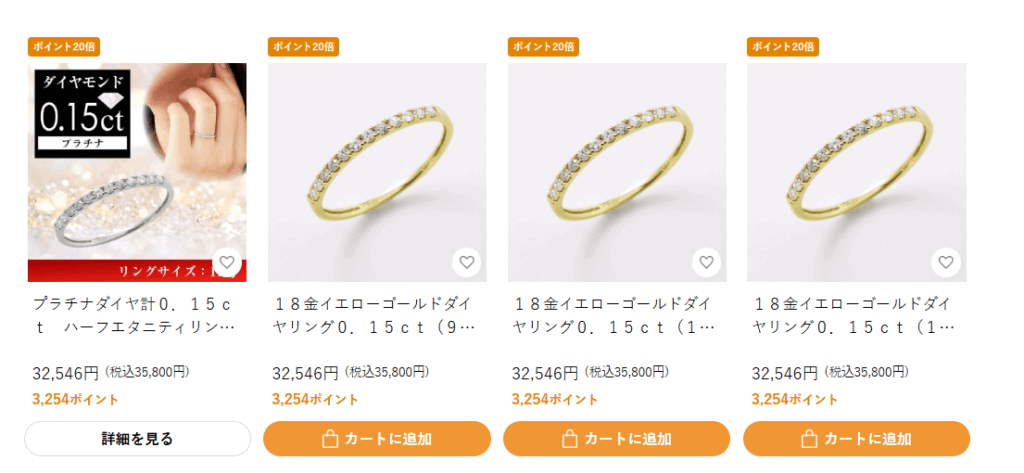Click 32,546円 price of the platinum ring
1024x473 pixels.
[x=65, y=374]
